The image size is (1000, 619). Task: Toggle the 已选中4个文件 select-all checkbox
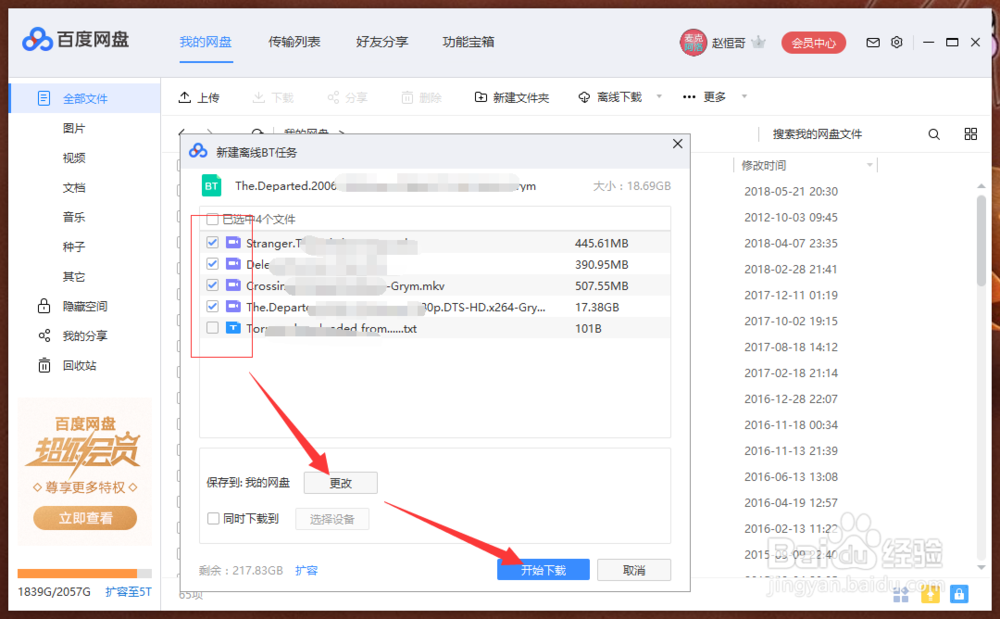[x=212, y=219]
